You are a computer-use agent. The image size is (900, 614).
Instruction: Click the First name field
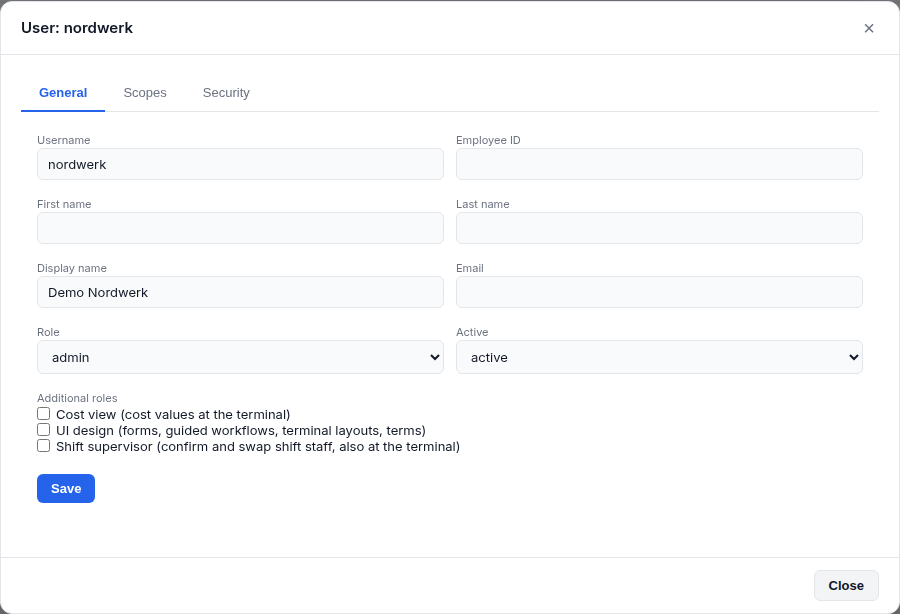click(x=240, y=228)
